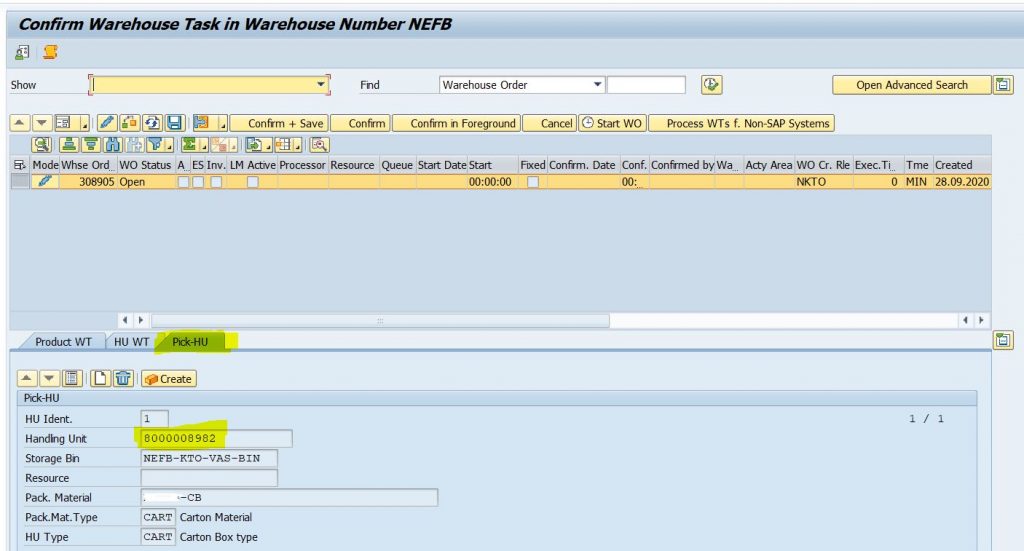
Task: Click the left arrow of left horizontal scrollbar
Action: click(x=125, y=321)
